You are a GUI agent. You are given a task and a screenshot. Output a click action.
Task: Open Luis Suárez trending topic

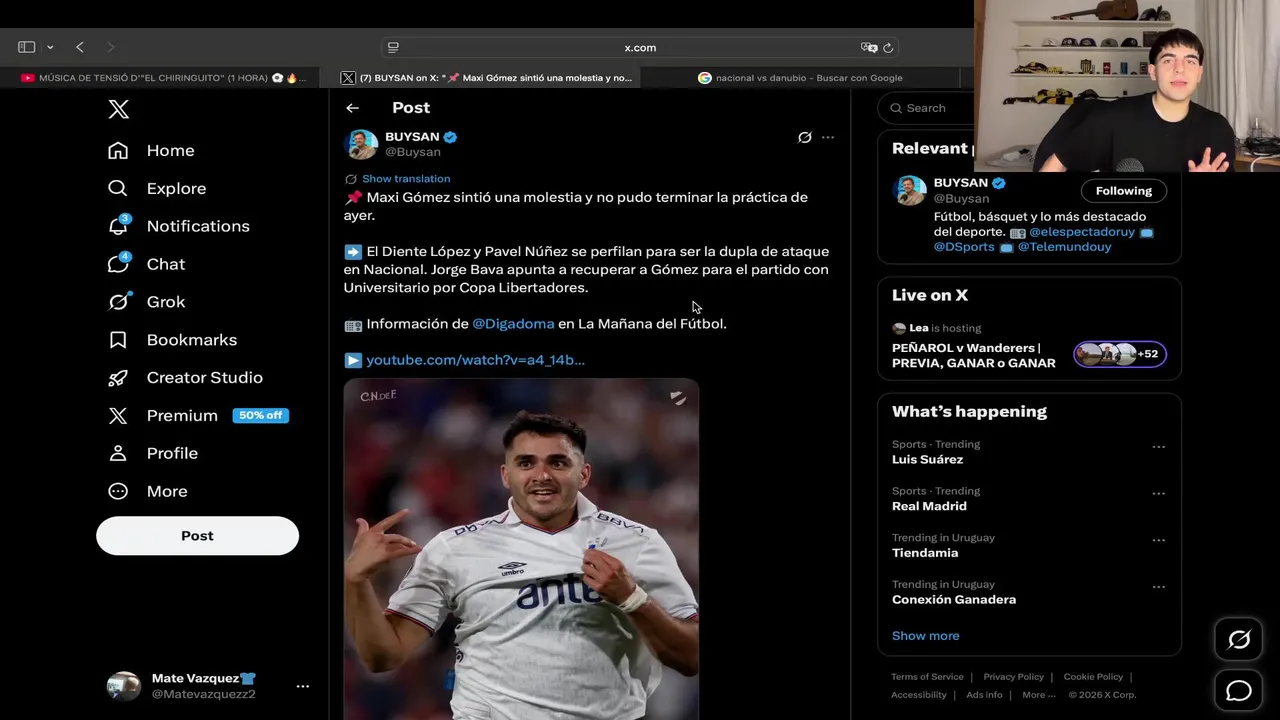927,460
